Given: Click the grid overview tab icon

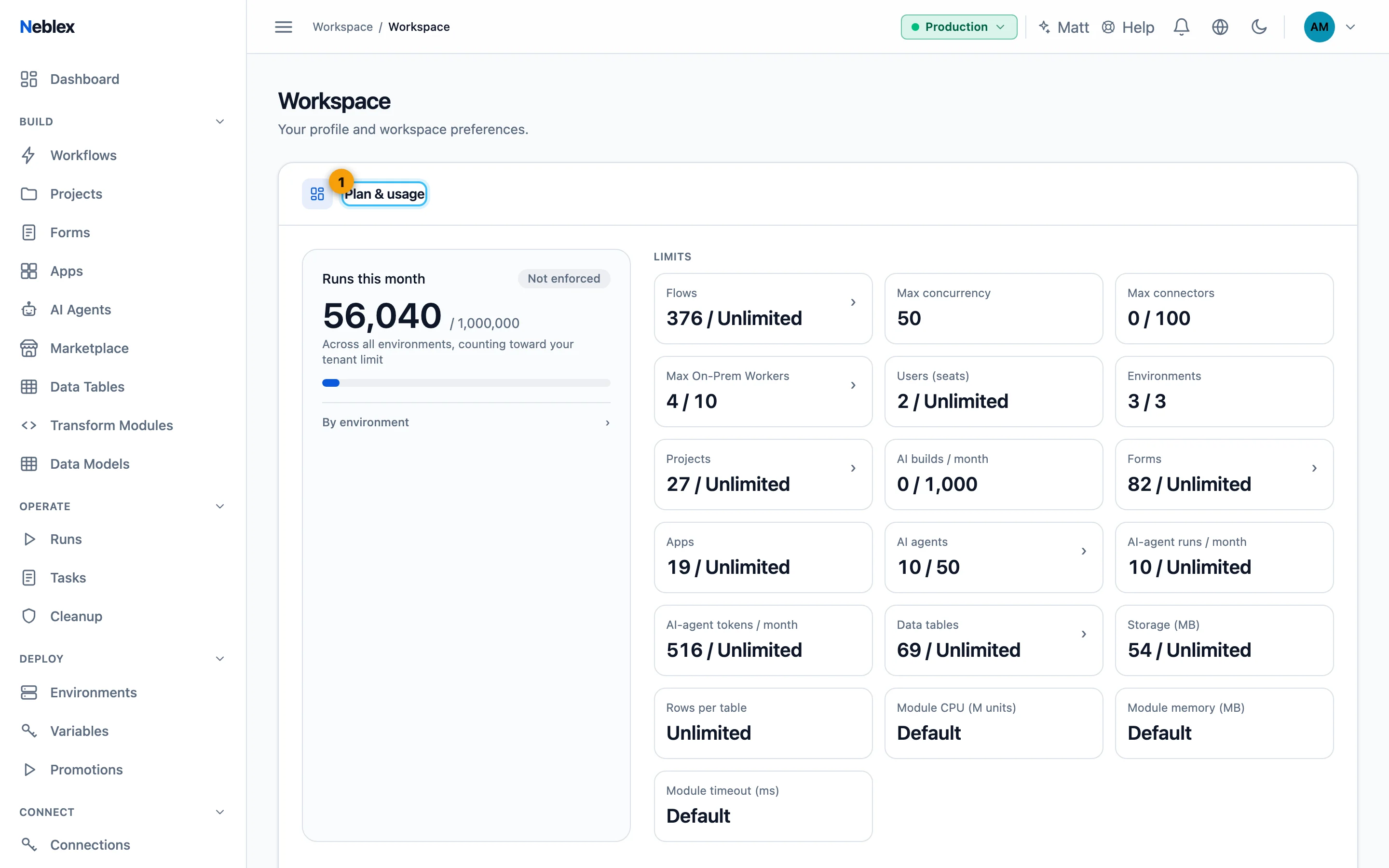Looking at the screenshot, I should (x=317, y=194).
